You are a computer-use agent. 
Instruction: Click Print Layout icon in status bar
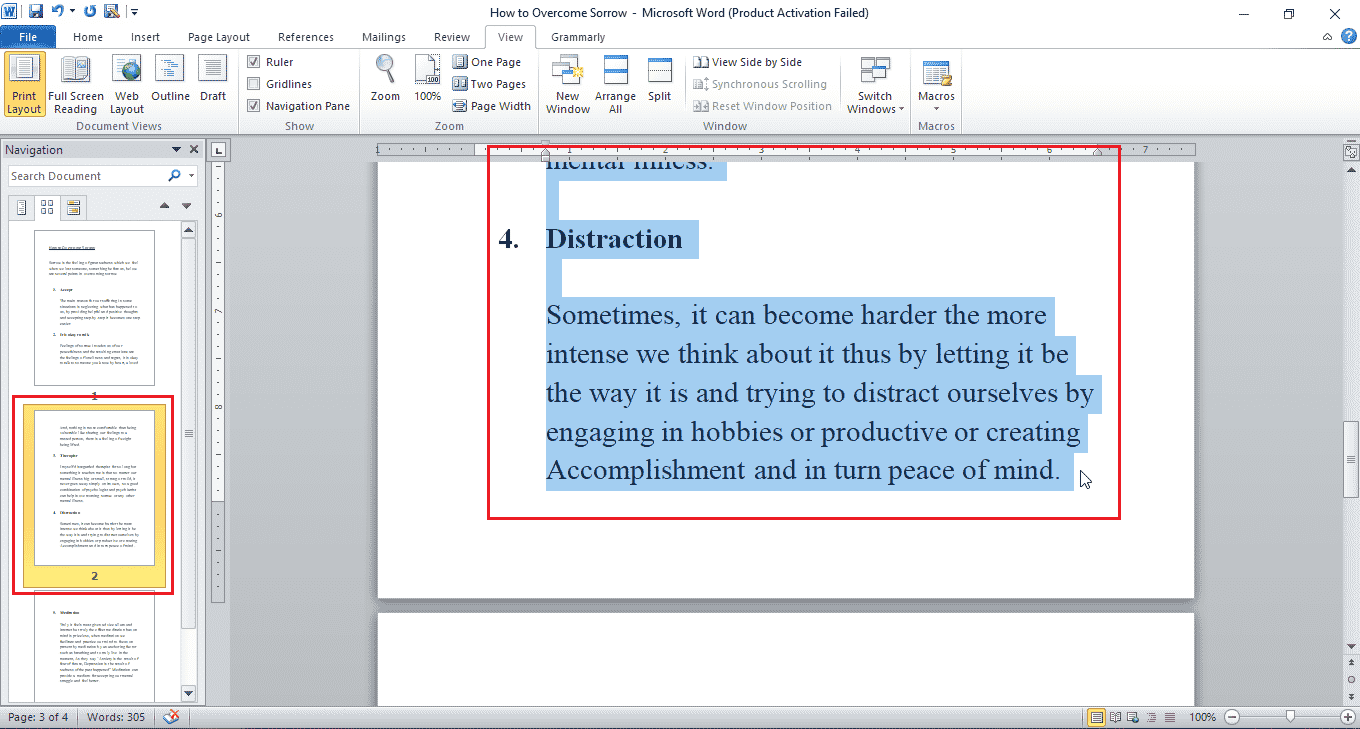click(x=1097, y=717)
